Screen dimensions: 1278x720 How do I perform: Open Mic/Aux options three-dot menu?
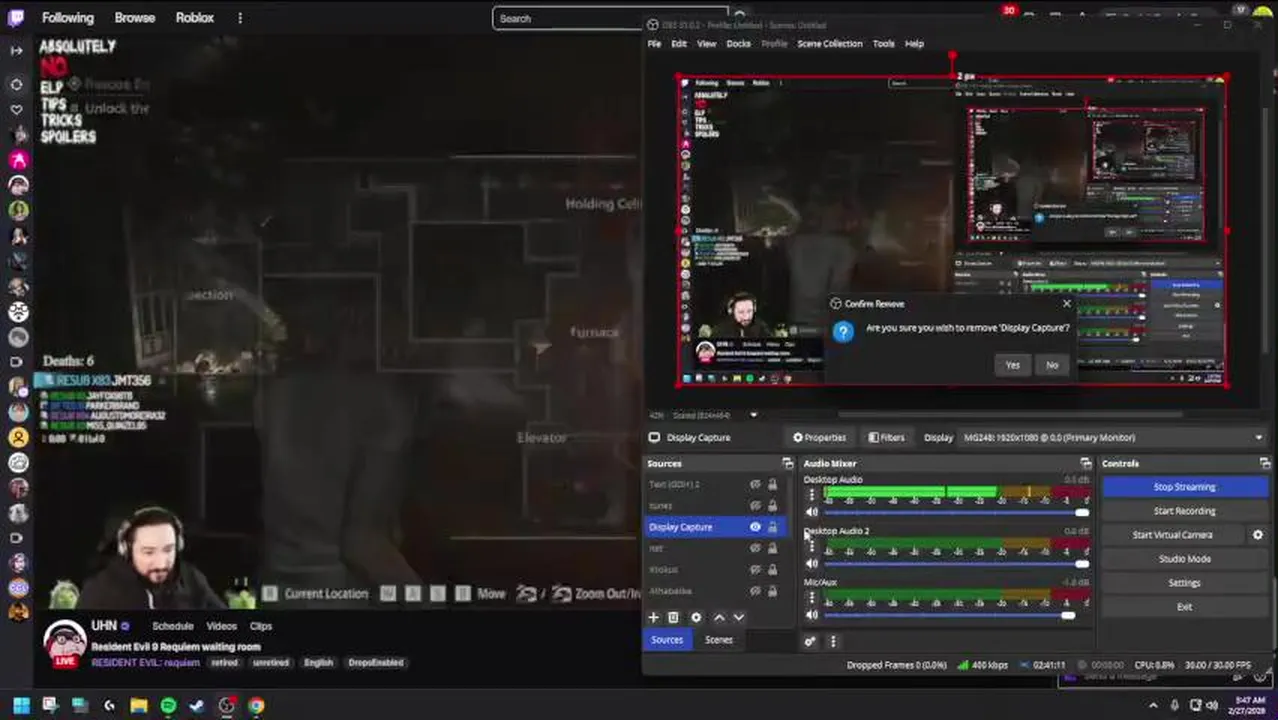tap(811, 597)
